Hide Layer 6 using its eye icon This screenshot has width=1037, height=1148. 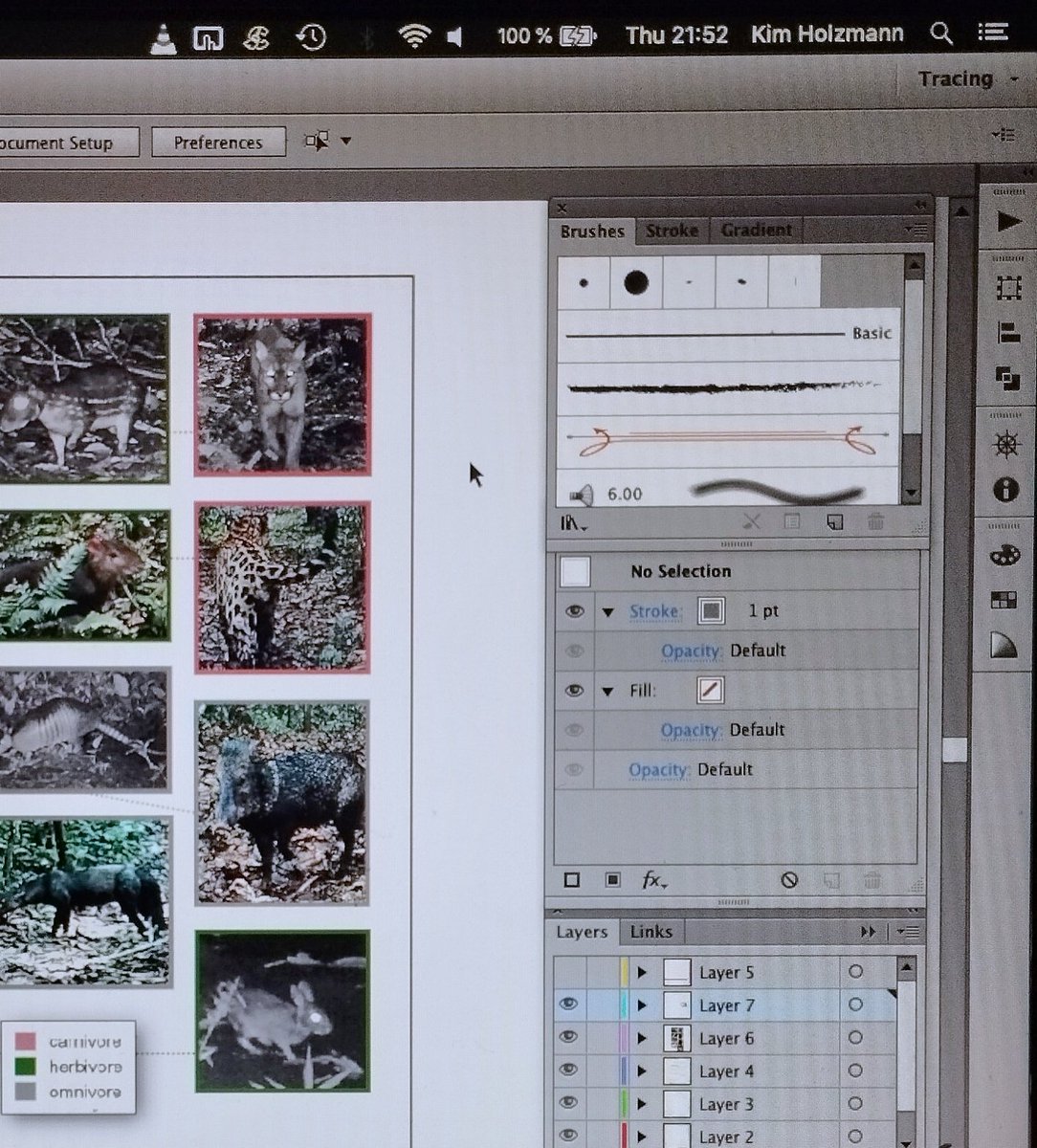[x=569, y=1038]
